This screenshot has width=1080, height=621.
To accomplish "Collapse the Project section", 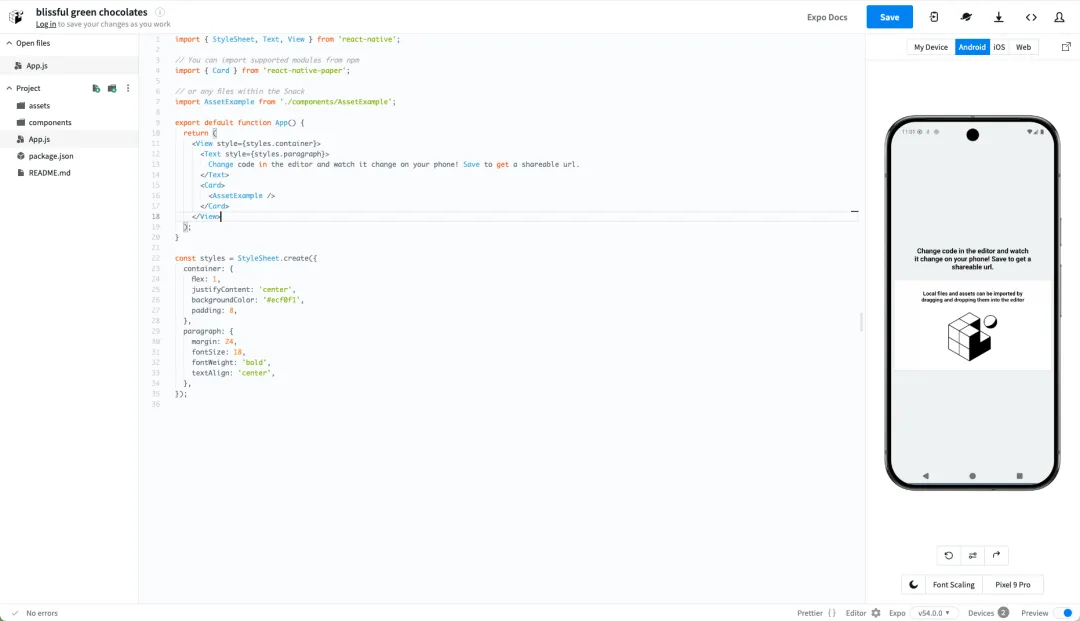I will click(x=9, y=88).
